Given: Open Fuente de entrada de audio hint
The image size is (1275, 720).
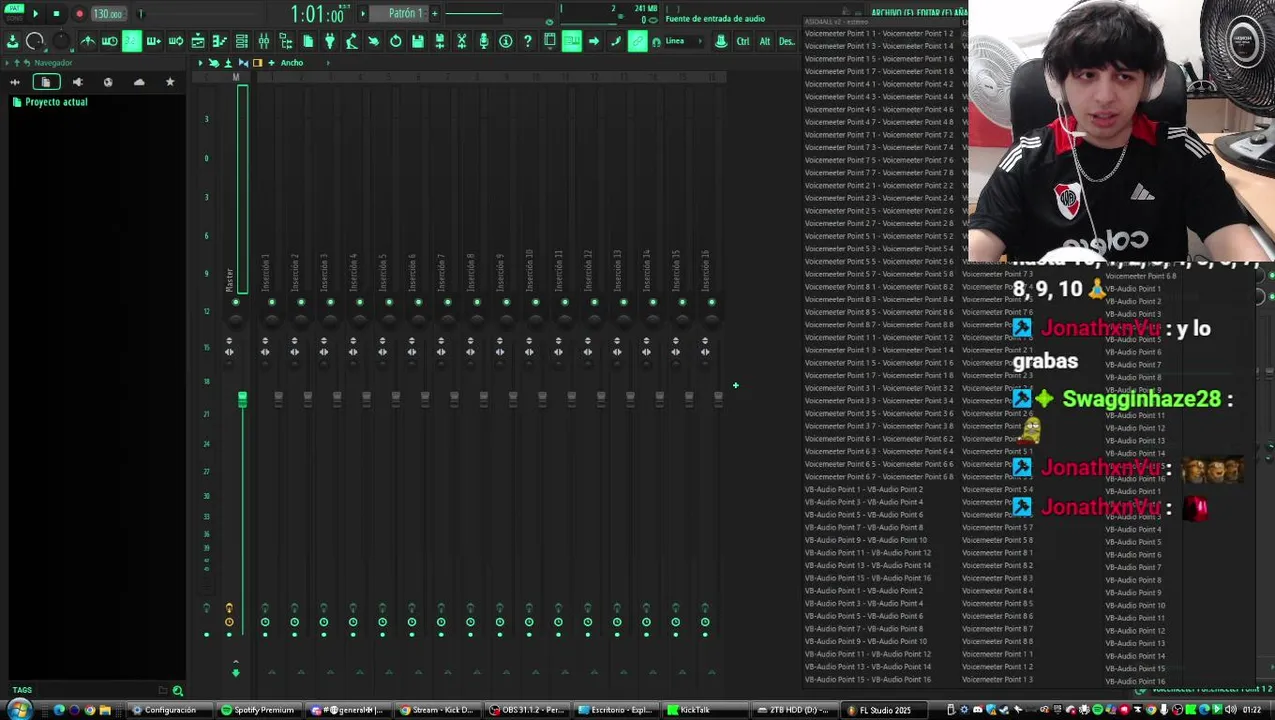Looking at the screenshot, I should pyautogui.click(x=715, y=18).
